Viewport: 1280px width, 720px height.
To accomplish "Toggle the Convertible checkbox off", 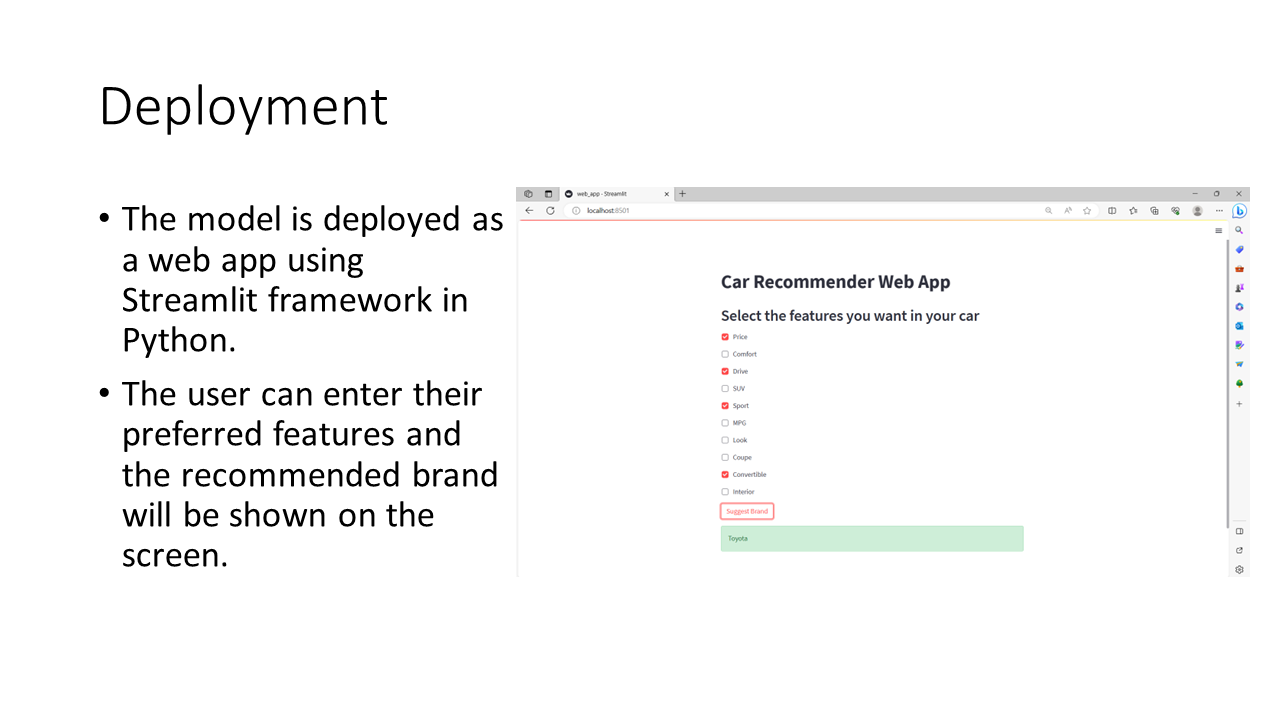I will (x=724, y=474).
